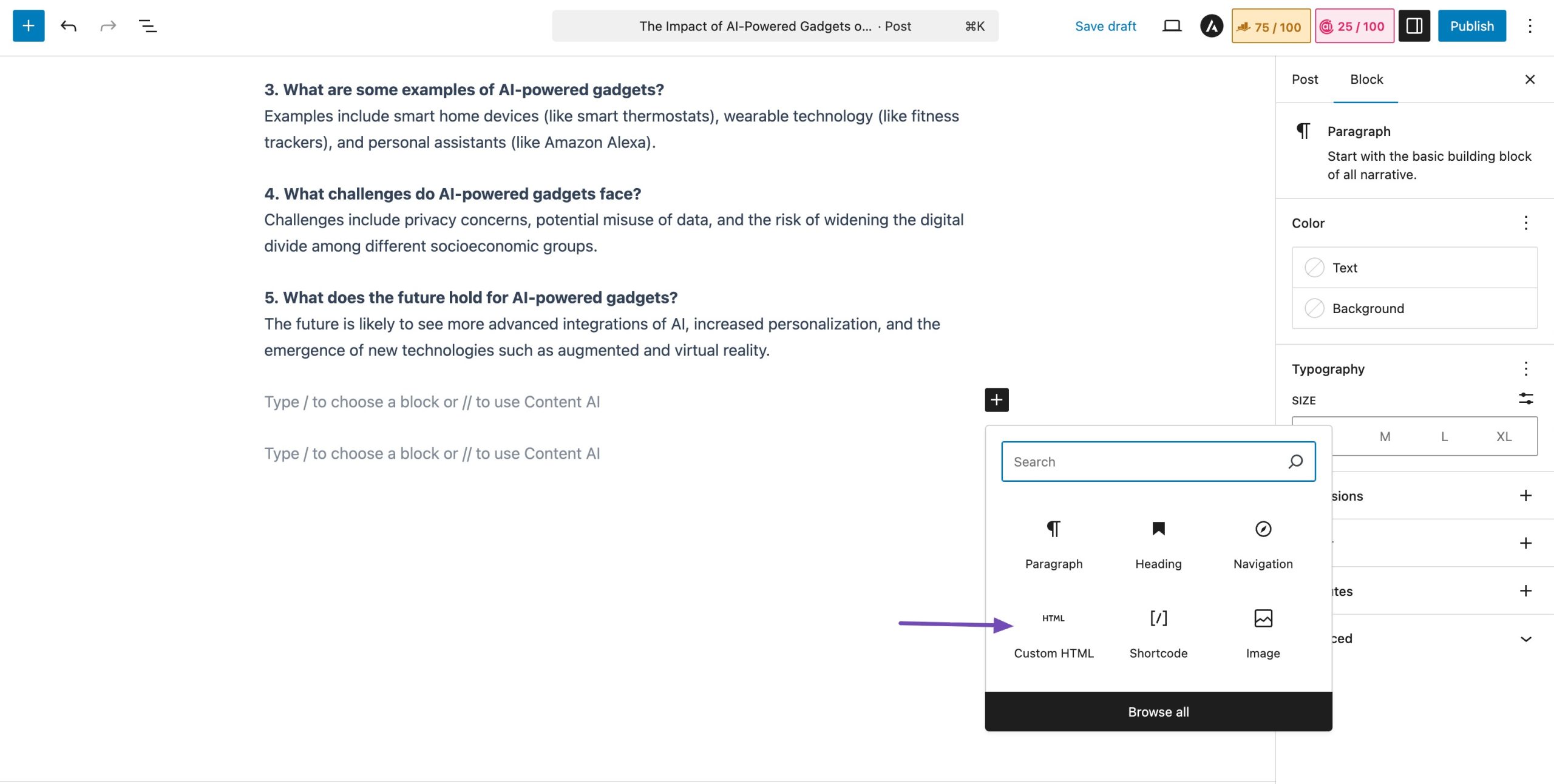Open the Typography options three-dot menu
This screenshot has height=784, width=1554.
1525,368
